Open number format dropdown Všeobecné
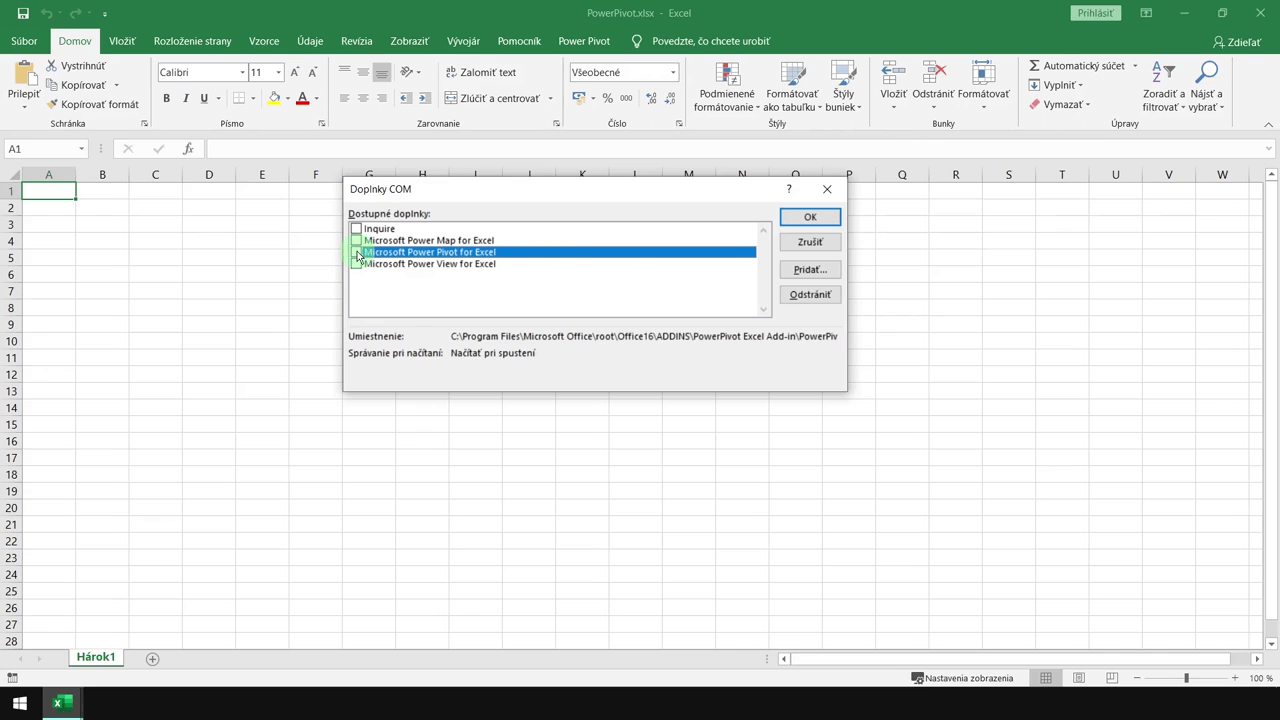This screenshot has height=720, width=1280. pyautogui.click(x=673, y=72)
